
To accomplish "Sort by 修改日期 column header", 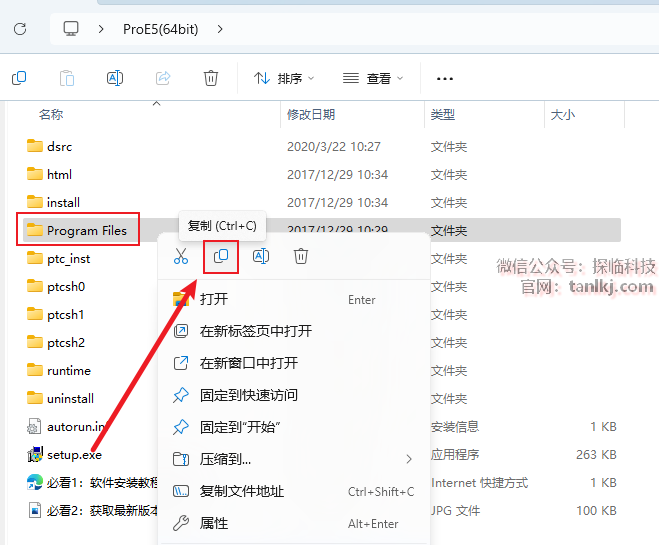I will [311, 114].
